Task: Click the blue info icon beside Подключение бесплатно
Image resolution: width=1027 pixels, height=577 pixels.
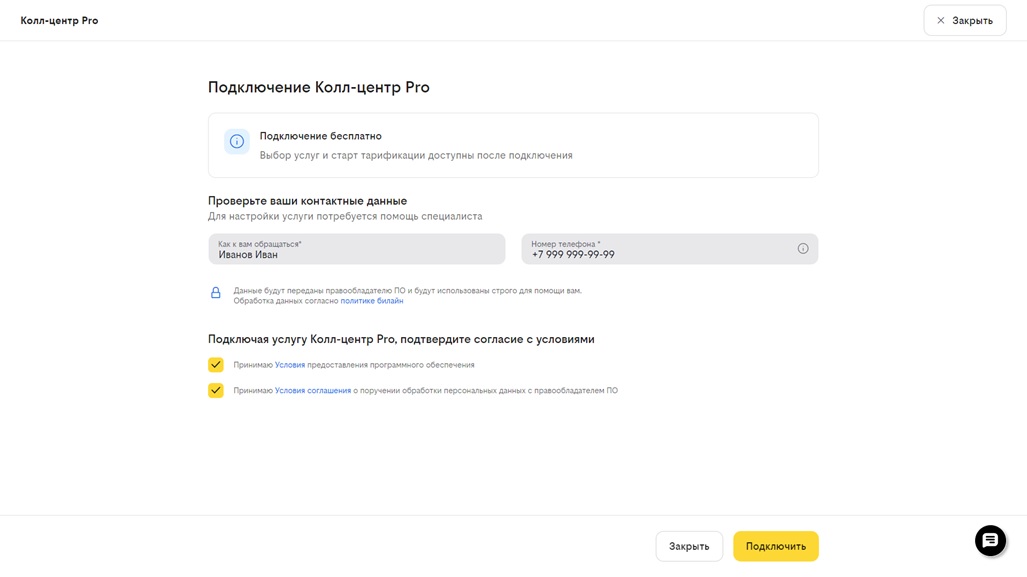Action: [237, 142]
